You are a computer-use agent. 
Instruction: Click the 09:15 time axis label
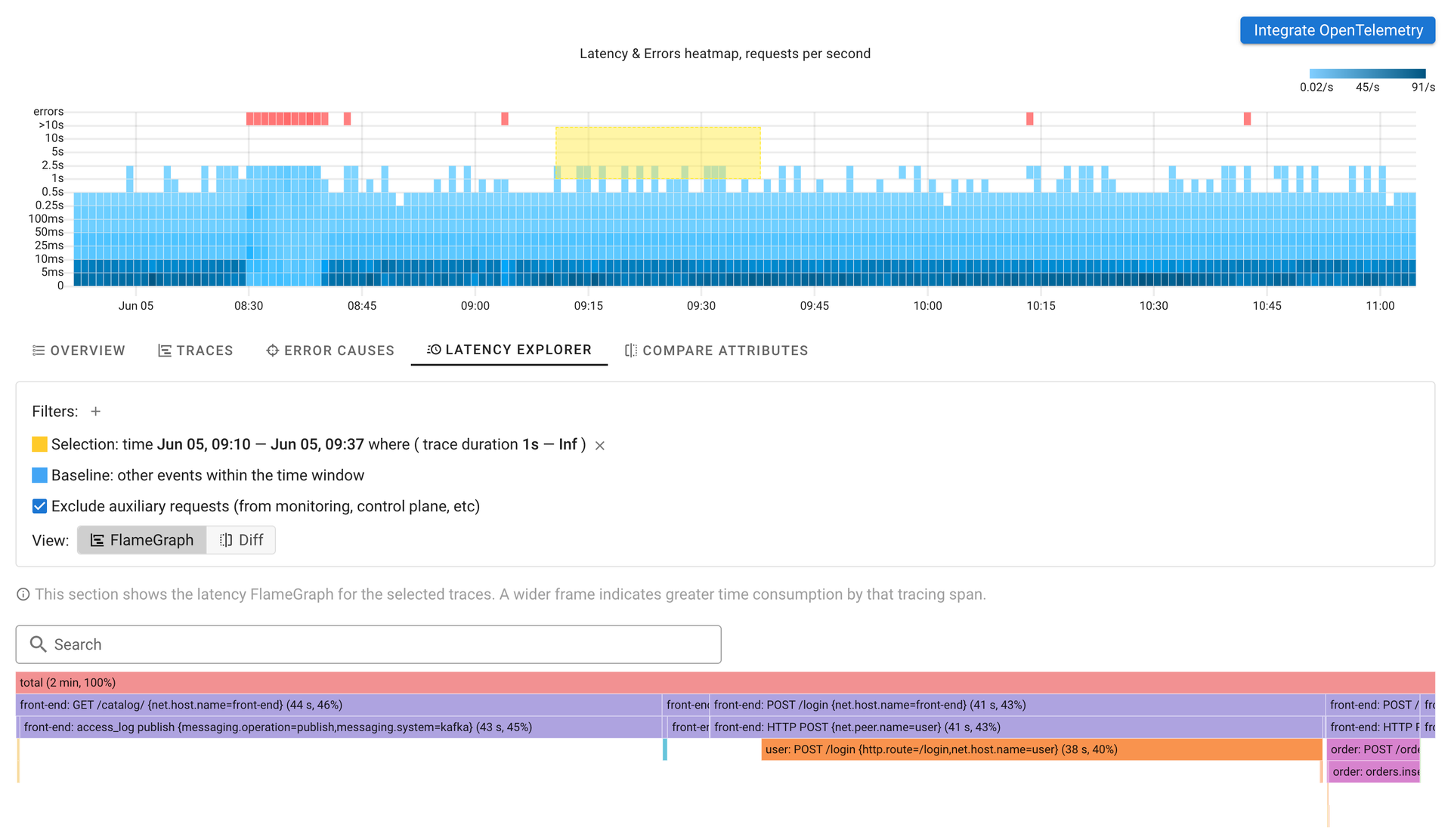(x=588, y=306)
